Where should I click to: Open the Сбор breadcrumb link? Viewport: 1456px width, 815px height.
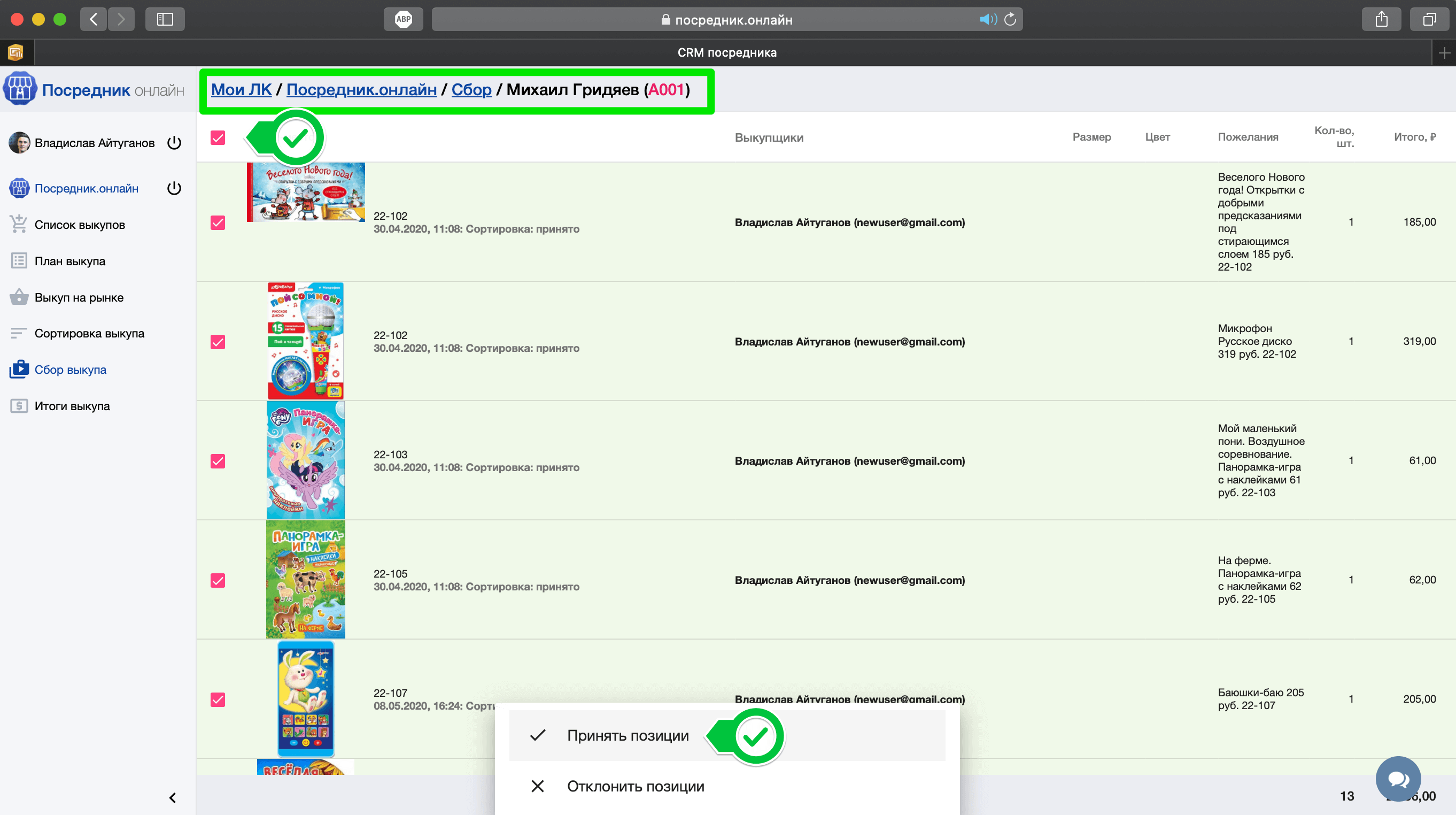tap(471, 89)
